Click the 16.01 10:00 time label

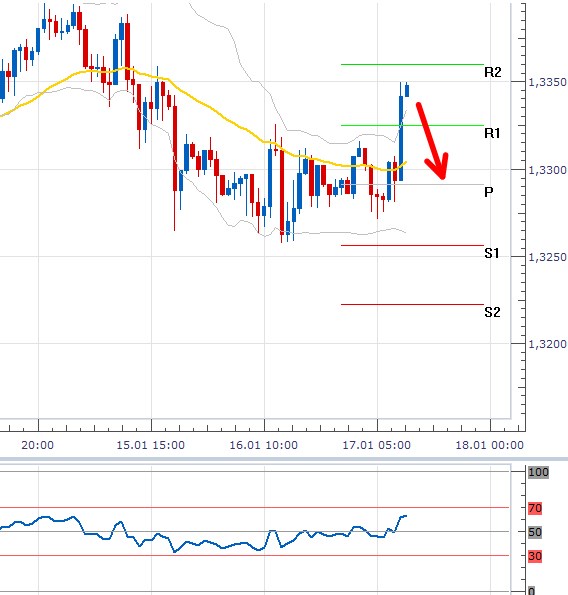tap(263, 445)
